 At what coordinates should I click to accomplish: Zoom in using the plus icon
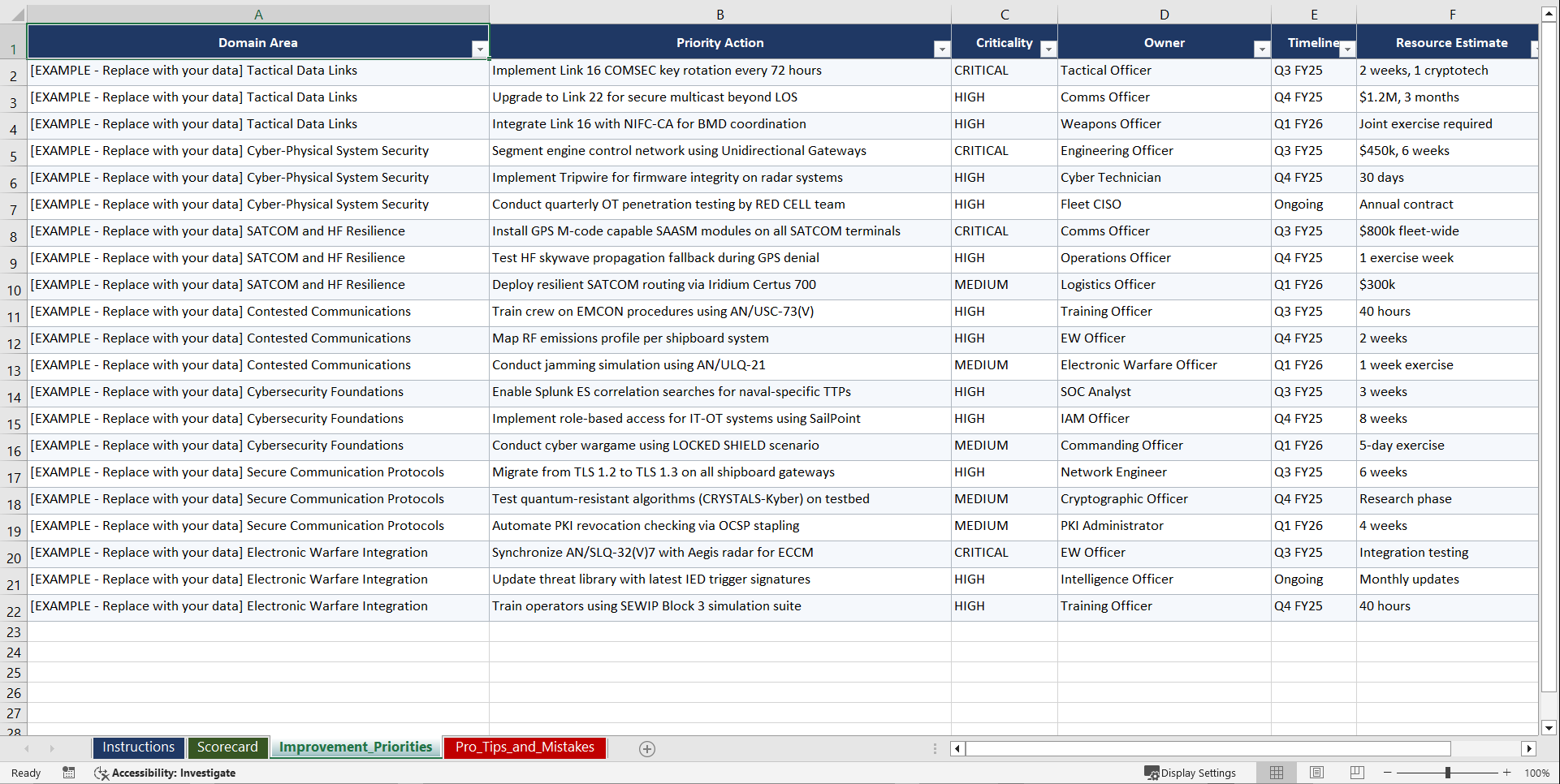pos(1507,773)
